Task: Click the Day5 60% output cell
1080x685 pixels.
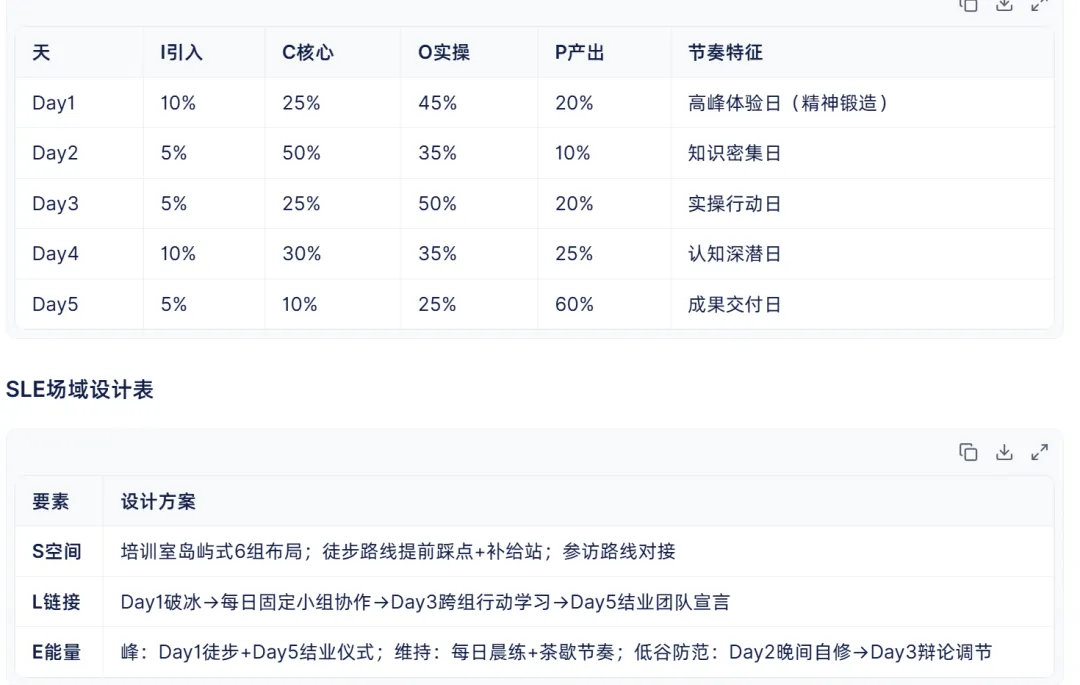Action: click(x=574, y=304)
